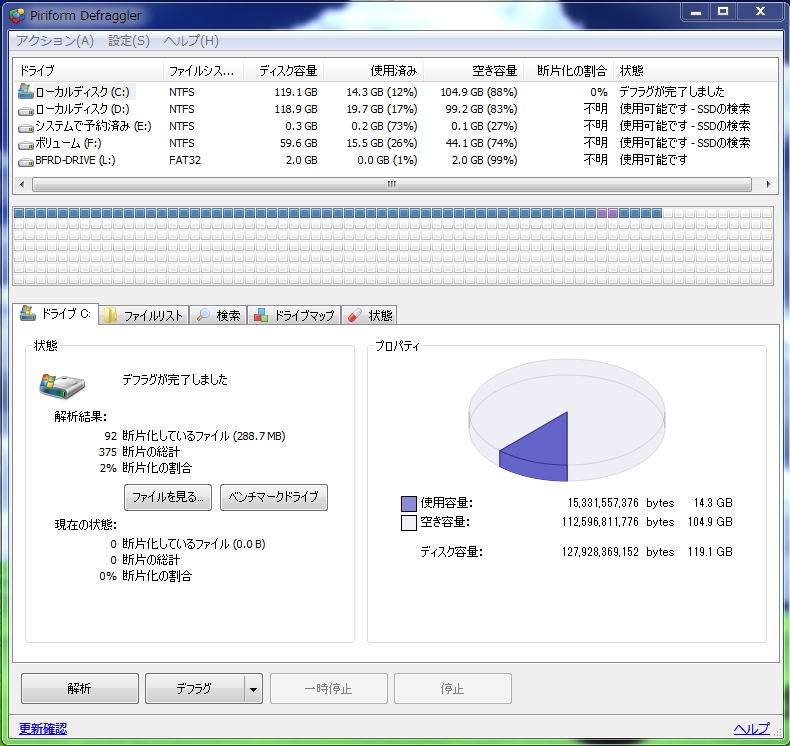Screen dimensions: 790x746
Task: Open the ヘルプ(H) menu
Action: click(x=191, y=41)
